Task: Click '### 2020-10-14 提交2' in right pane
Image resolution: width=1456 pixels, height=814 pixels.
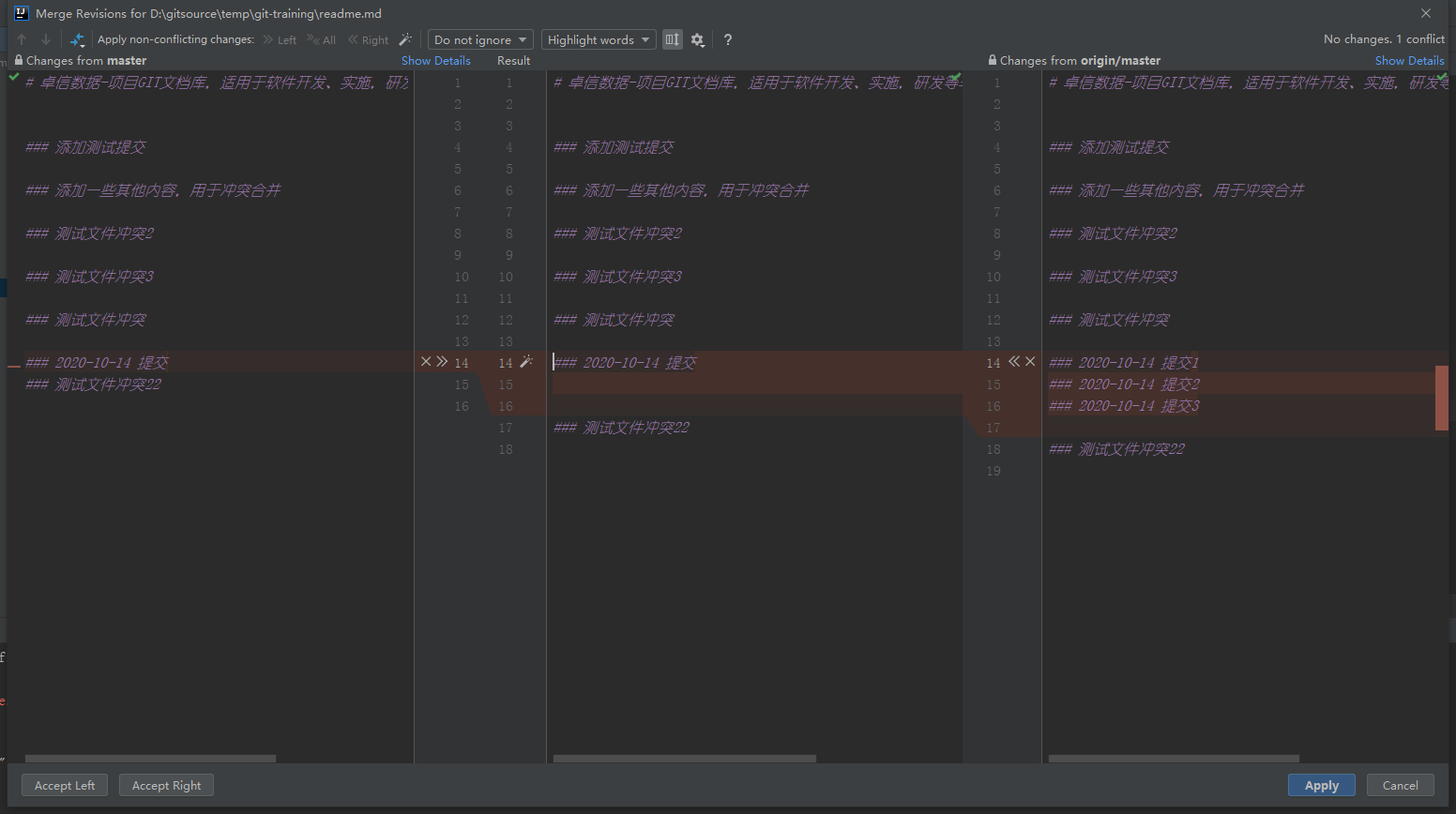Action: click(x=1124, y=384)
